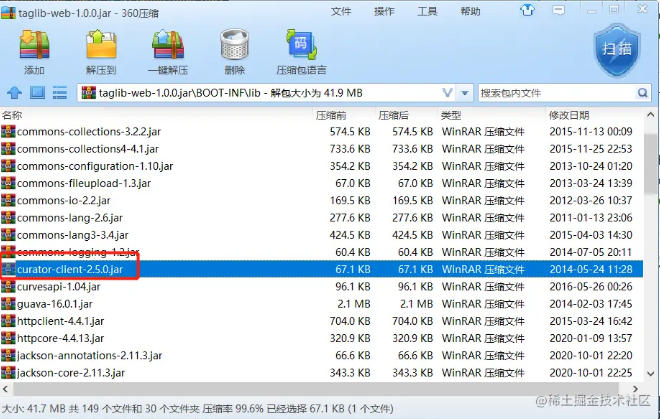Click the vertical scrollbar up arrow

(650, 115)
